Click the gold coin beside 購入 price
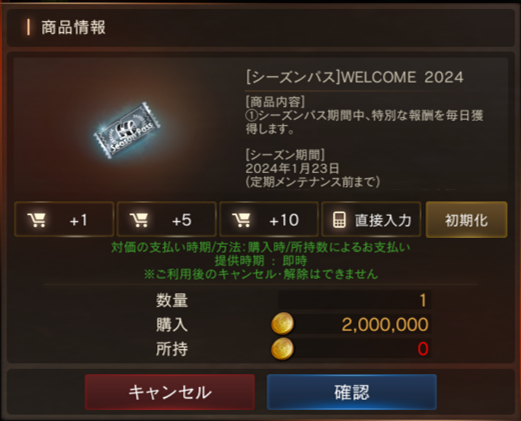 (x=282, y=324)
